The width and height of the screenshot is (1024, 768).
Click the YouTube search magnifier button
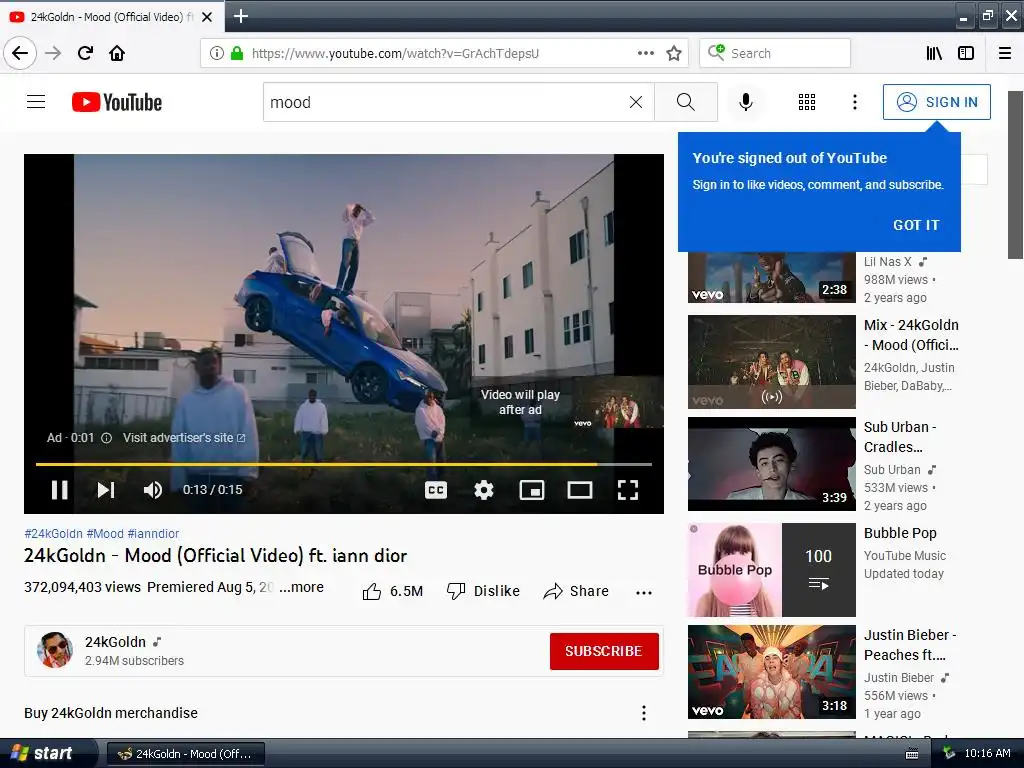point(686,102)
